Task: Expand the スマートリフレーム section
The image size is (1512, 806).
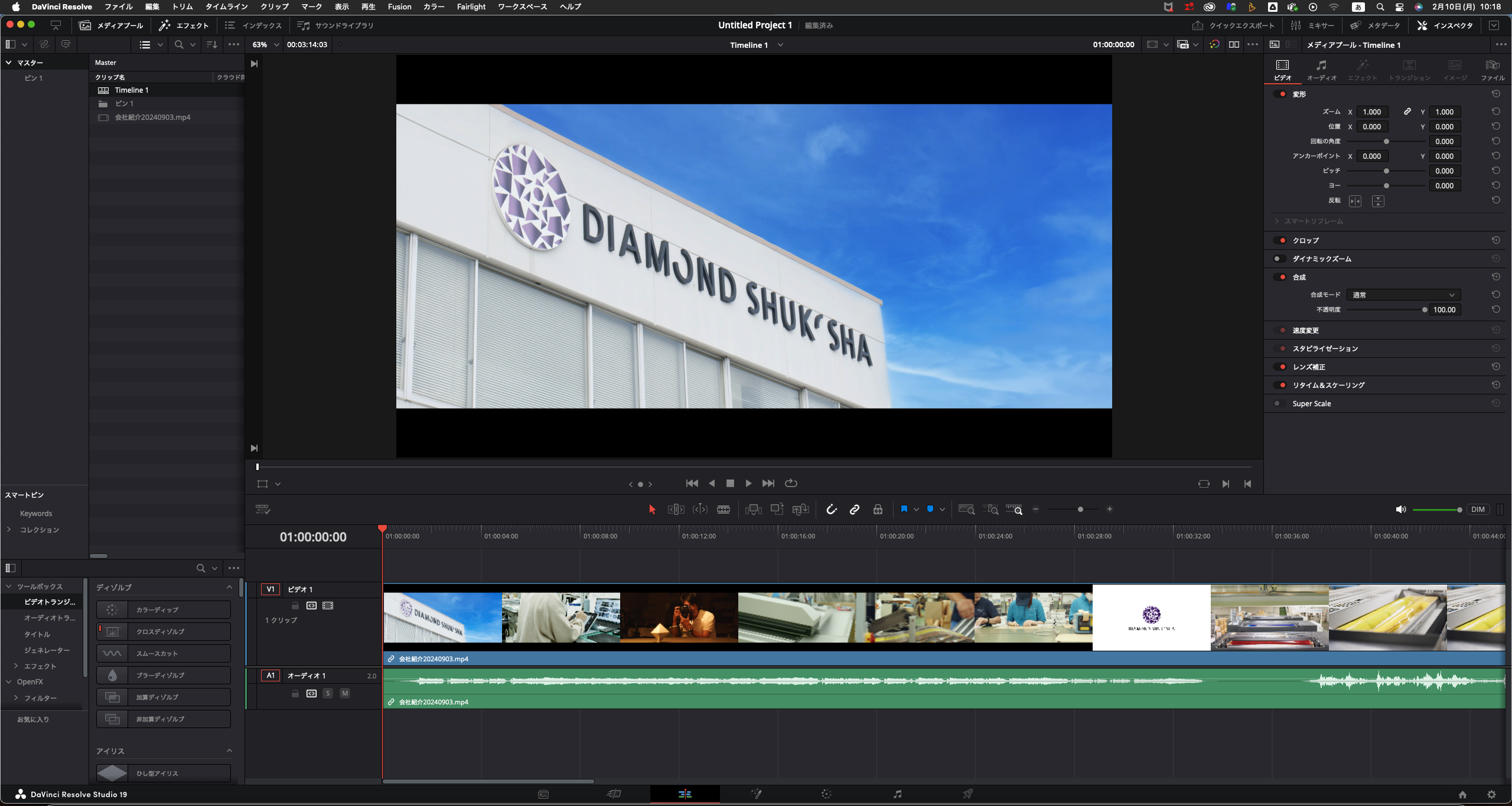Action: pyautogui.click(x=1277, y=221)
